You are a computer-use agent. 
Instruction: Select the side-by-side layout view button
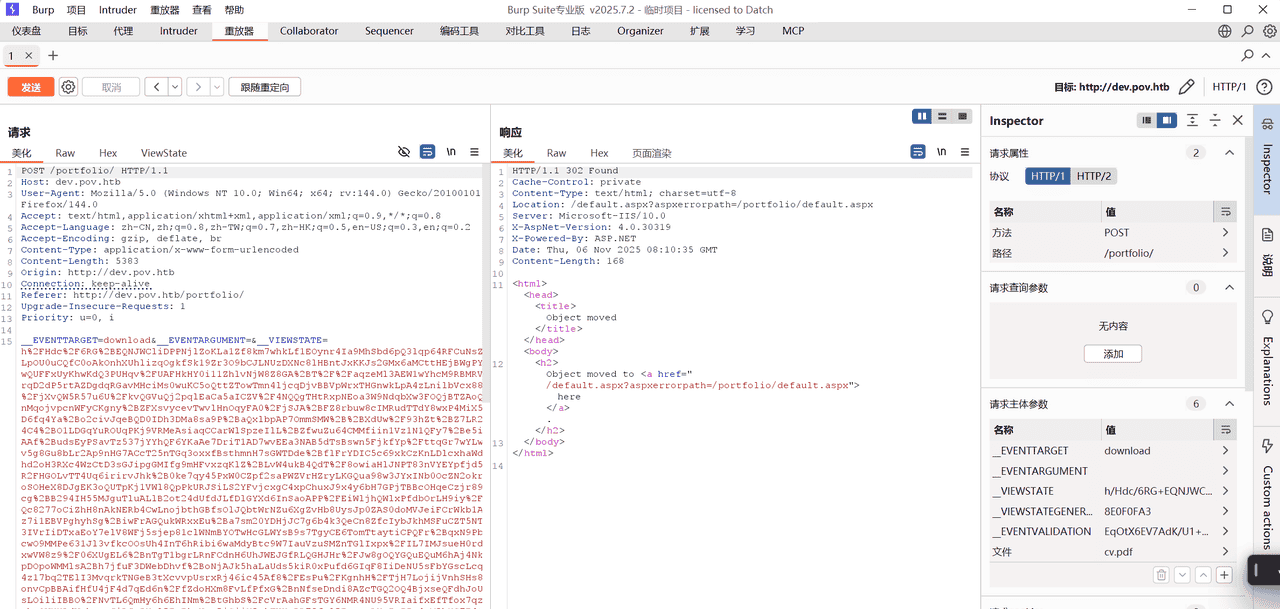[x=922, y=116]
